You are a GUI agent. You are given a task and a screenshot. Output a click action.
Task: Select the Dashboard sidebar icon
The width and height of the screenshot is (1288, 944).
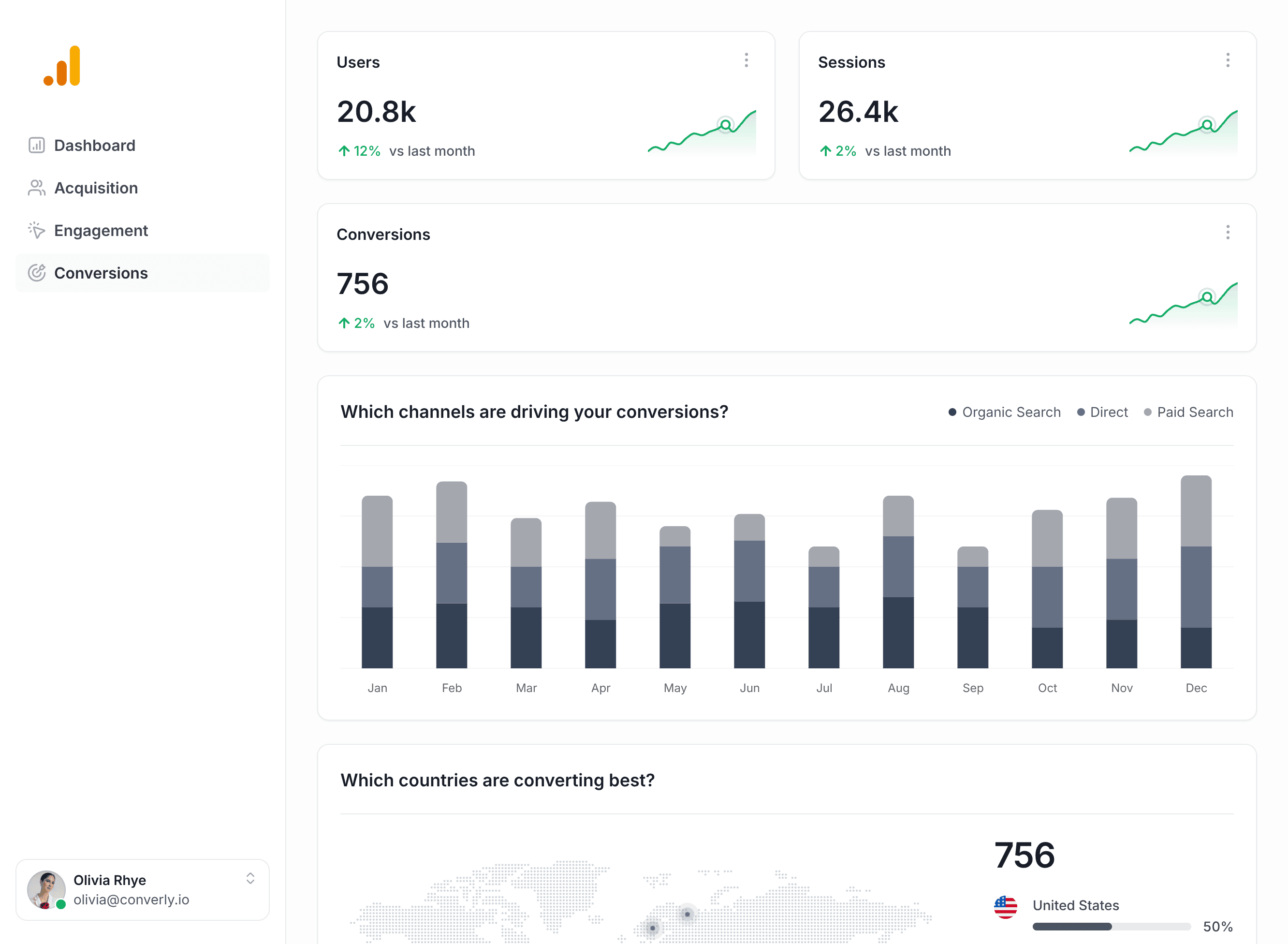point(37,145)
